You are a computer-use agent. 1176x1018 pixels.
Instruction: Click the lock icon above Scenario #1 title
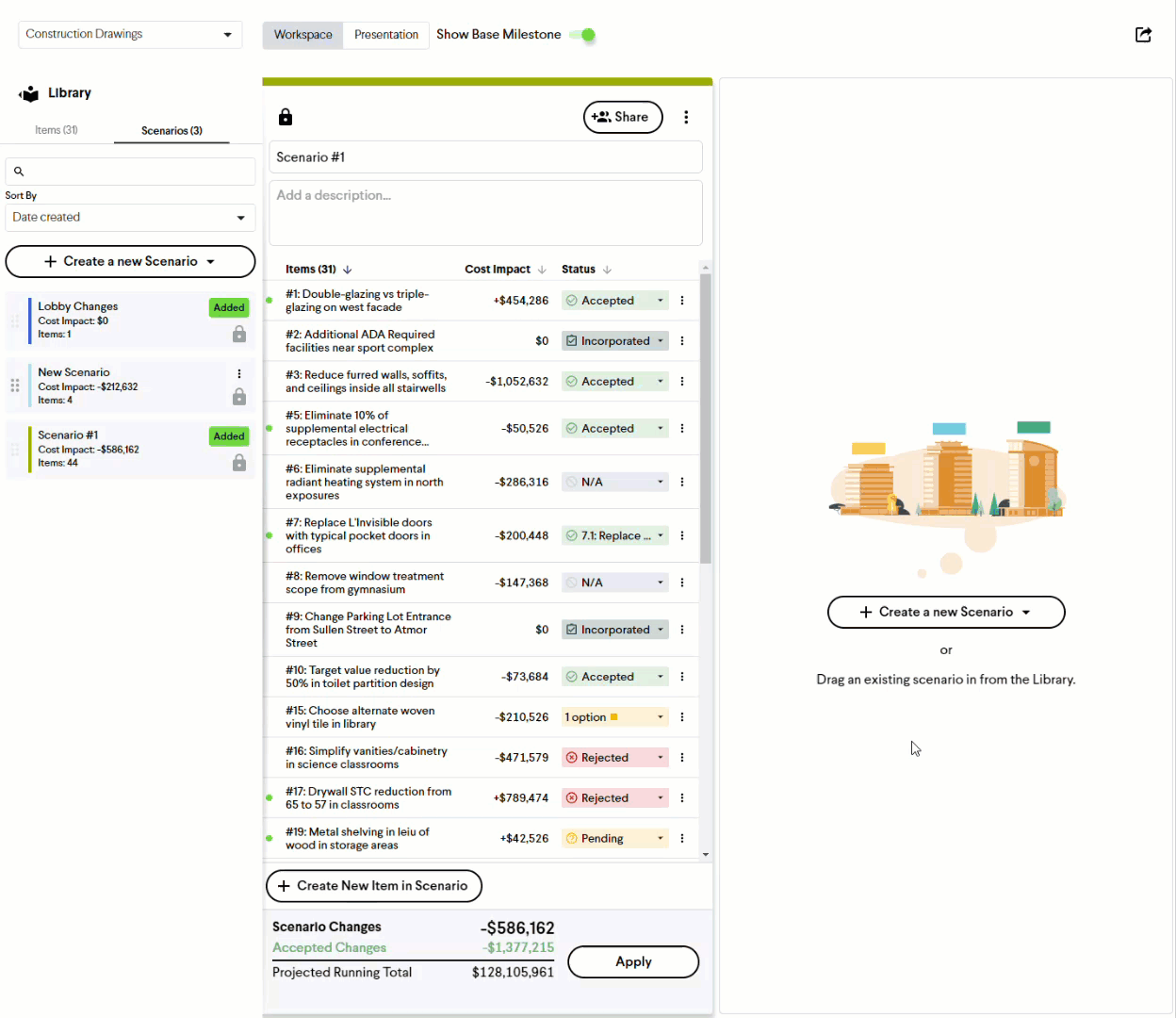click(286, 117)
